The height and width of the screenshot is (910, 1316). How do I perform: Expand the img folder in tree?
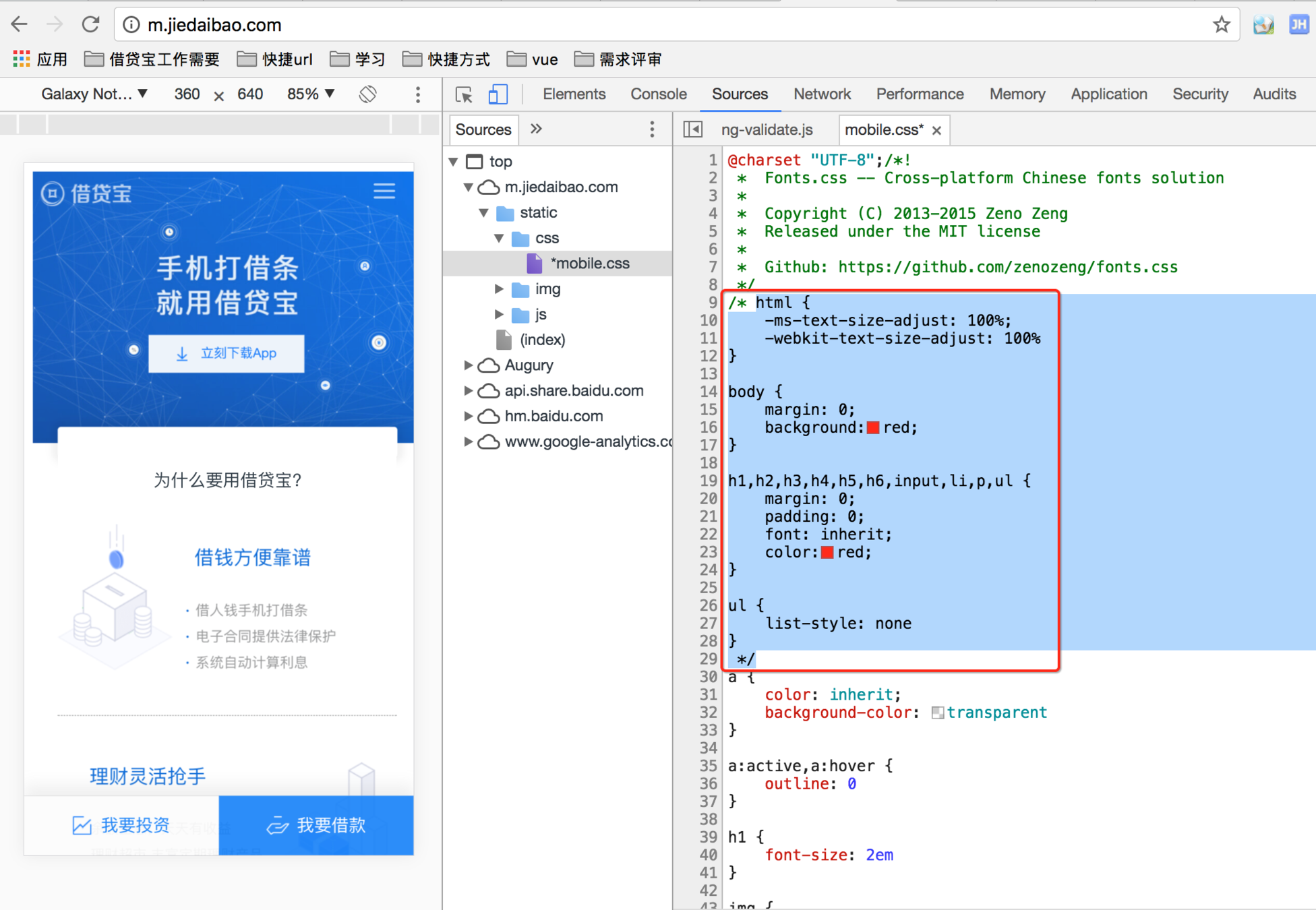(499, 289)
